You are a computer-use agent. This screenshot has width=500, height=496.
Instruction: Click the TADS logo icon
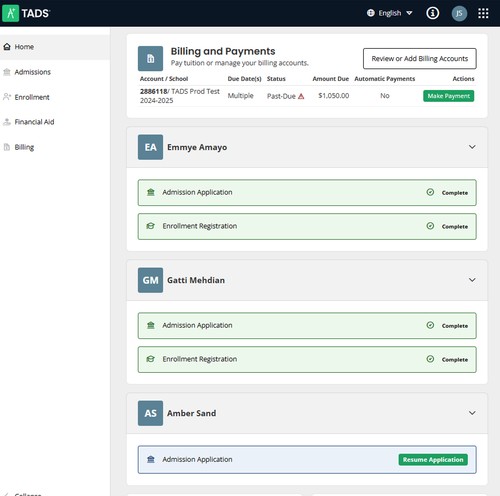11,13
